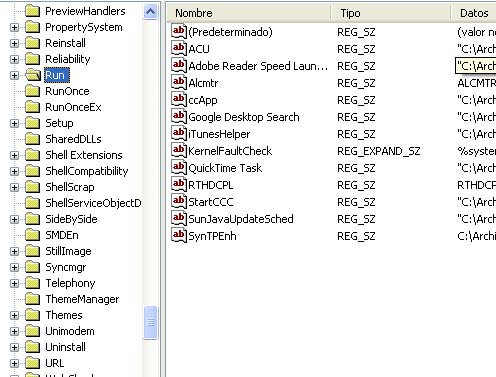This screenshot has width=496, height=377.
Task: Select the SynTPEnh value name
Action: point(212,236)
